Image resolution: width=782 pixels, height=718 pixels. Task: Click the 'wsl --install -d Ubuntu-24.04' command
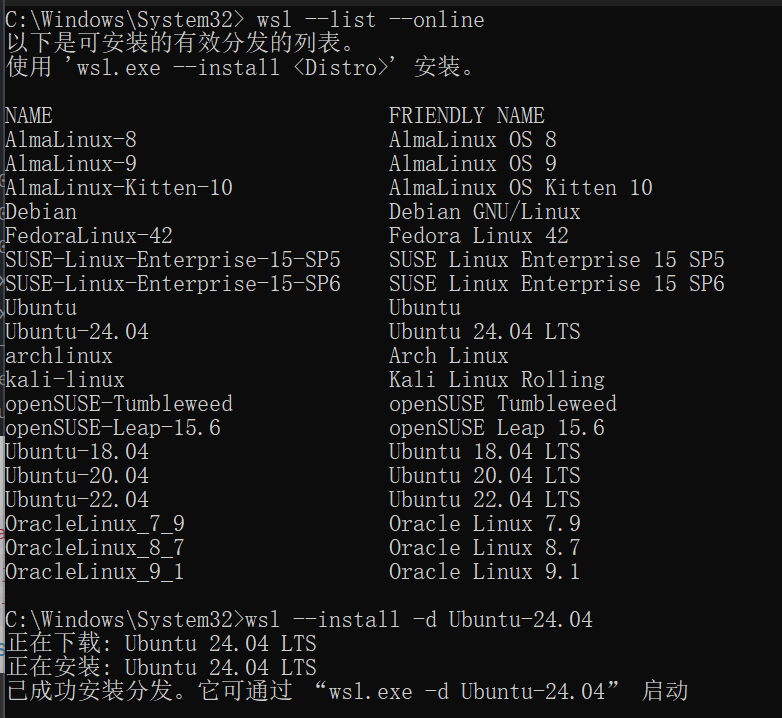click(418, 620)
